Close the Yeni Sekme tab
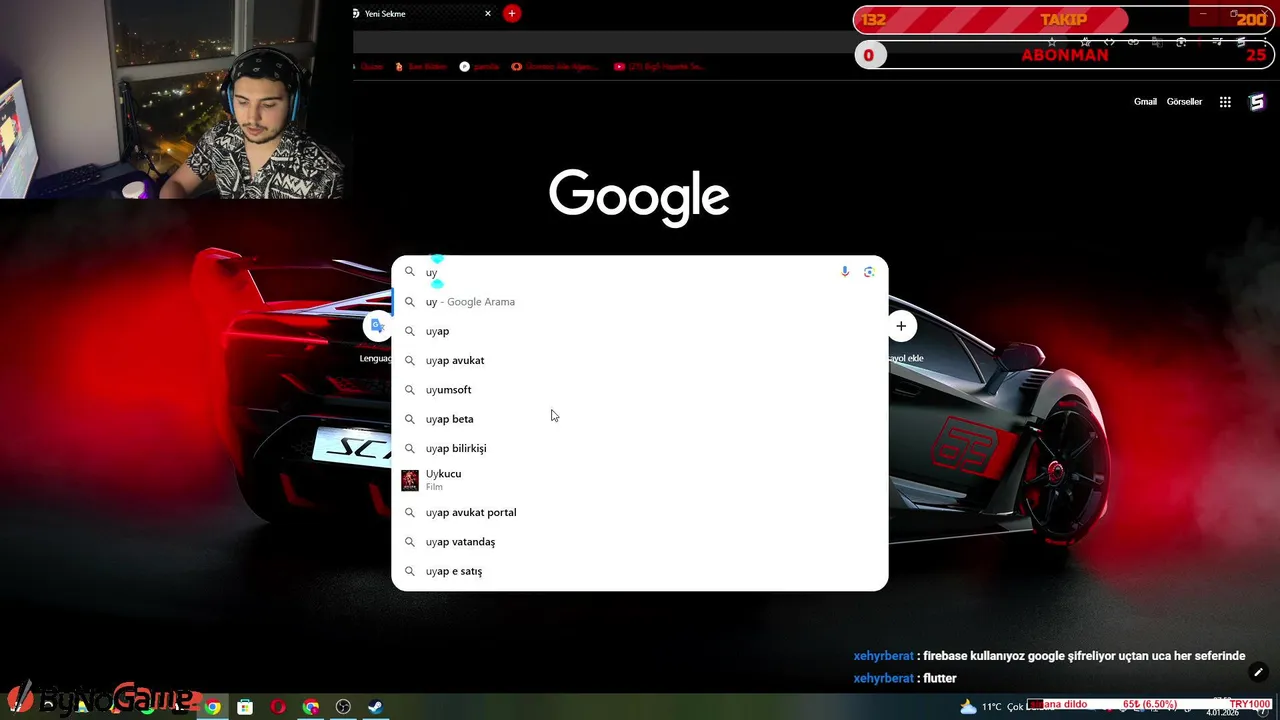1280x720 pixels. point(488,14)
